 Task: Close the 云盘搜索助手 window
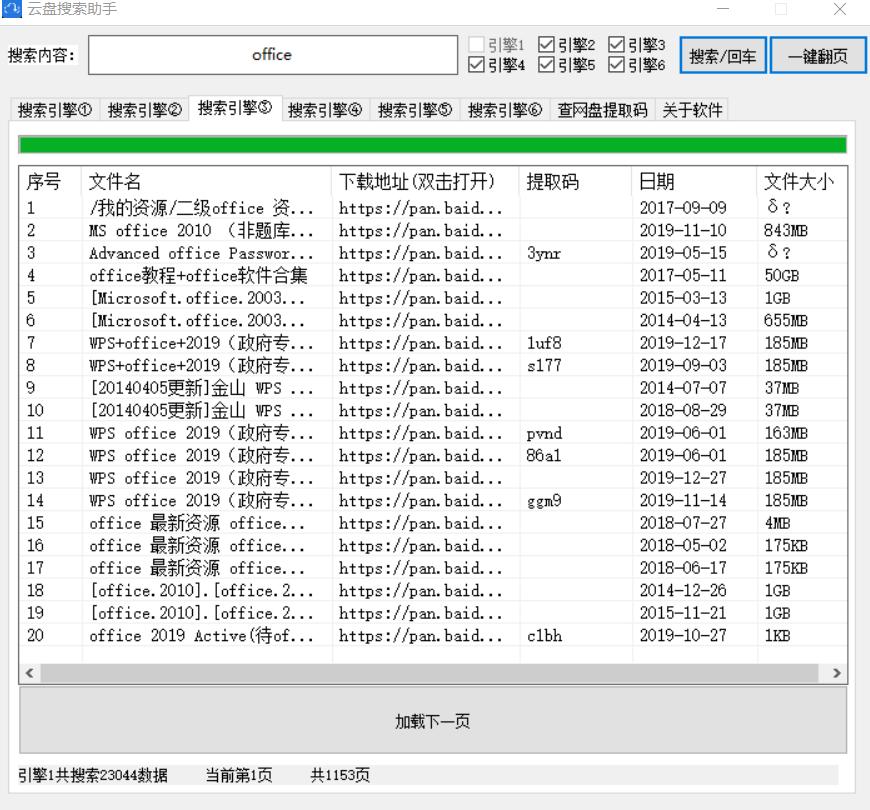[x=839, y=9]
